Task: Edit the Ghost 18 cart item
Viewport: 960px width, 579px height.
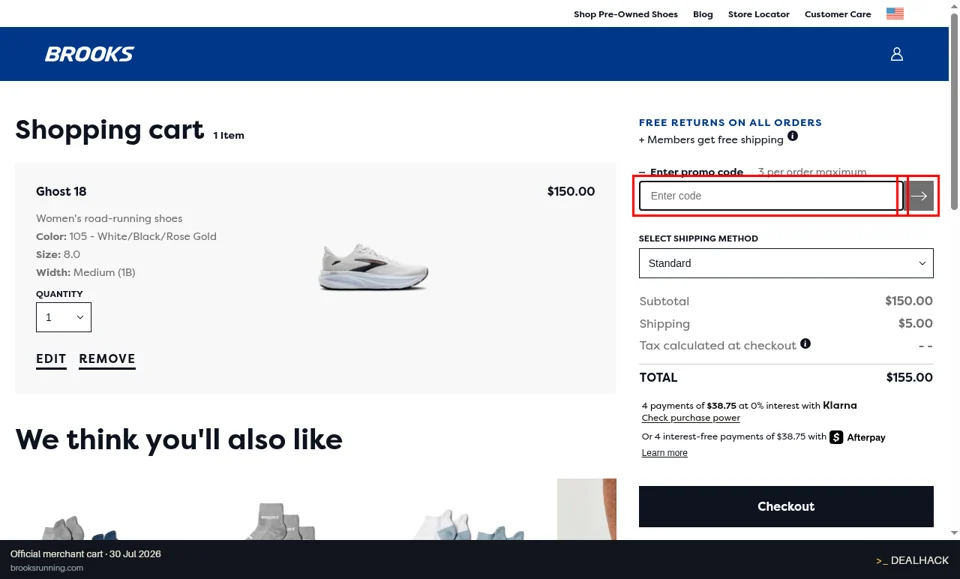Action: coord(51,359)
